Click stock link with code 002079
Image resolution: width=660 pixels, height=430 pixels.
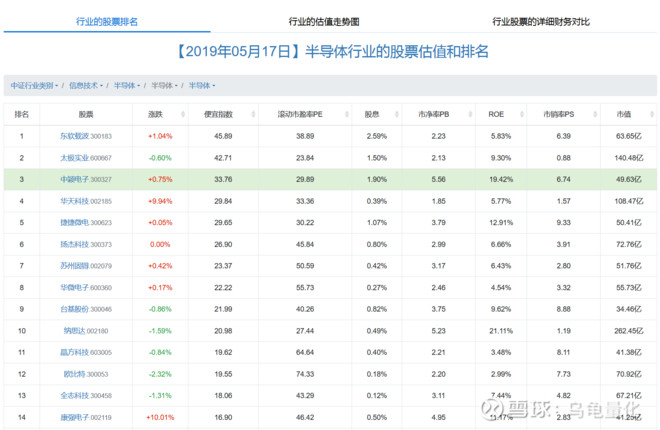click(86, 266)
